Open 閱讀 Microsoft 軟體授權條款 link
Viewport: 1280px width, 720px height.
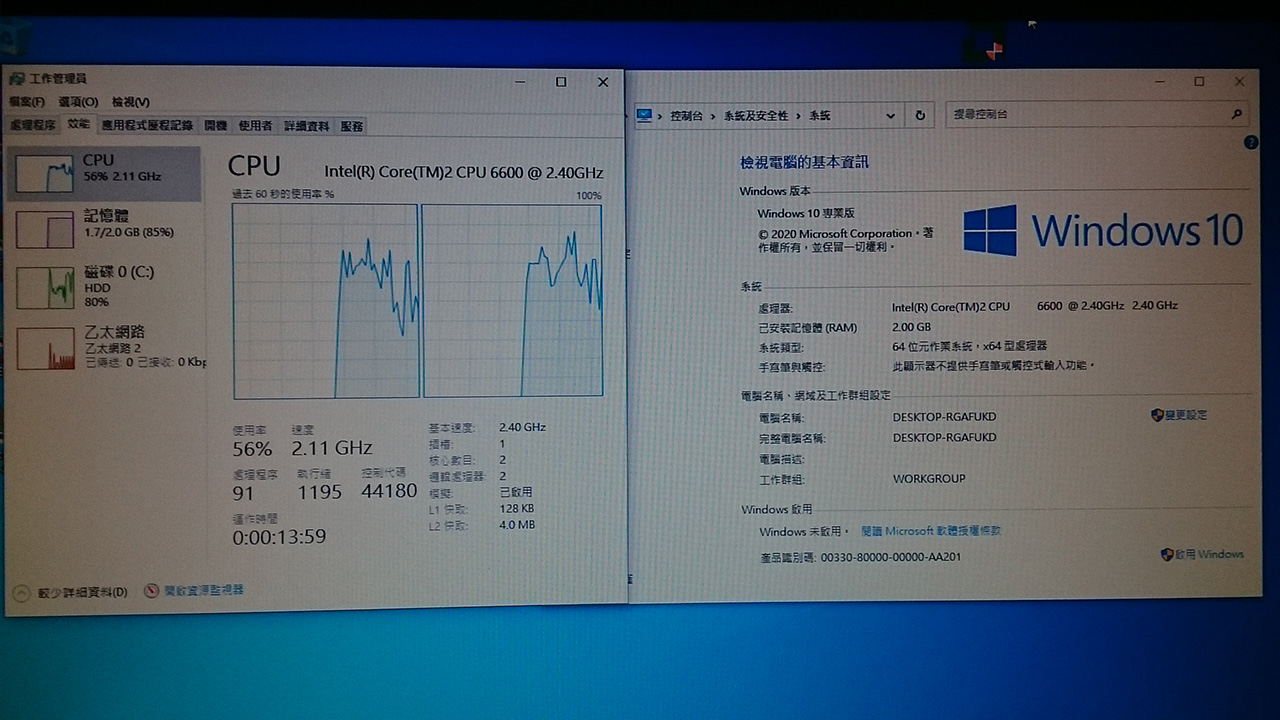[931, 531]
